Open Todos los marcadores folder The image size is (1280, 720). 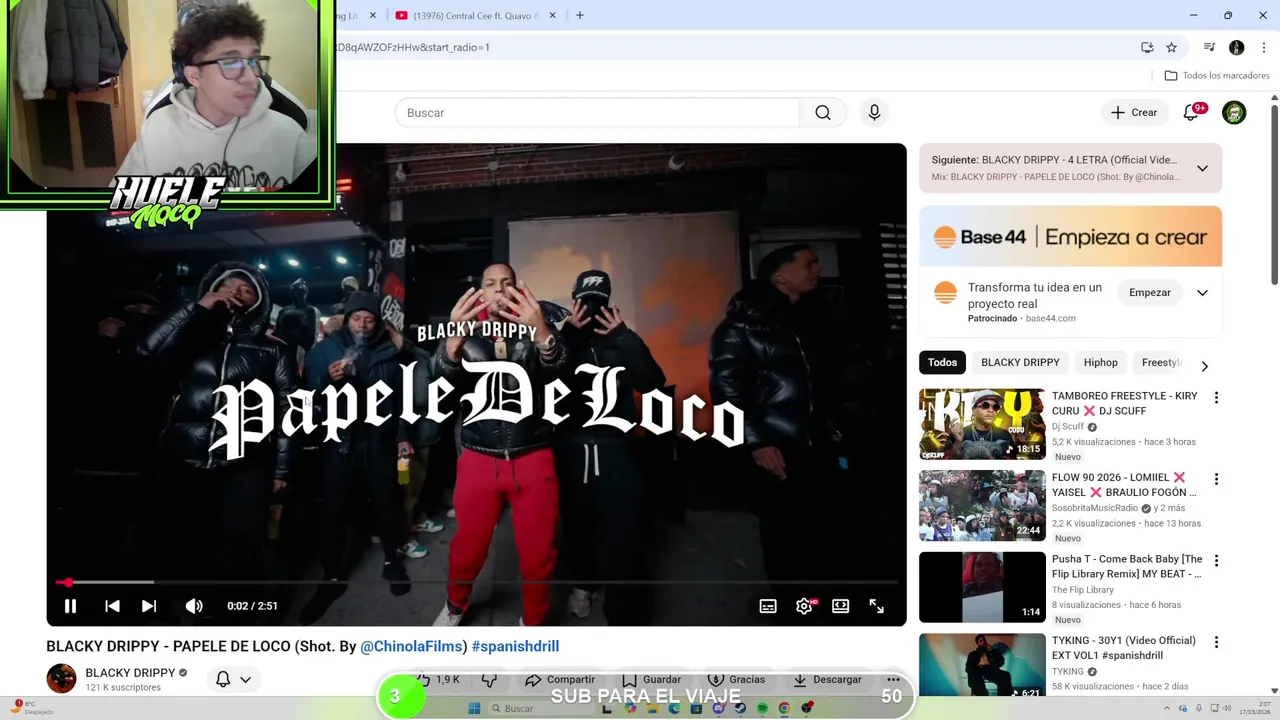(1217, 76)
